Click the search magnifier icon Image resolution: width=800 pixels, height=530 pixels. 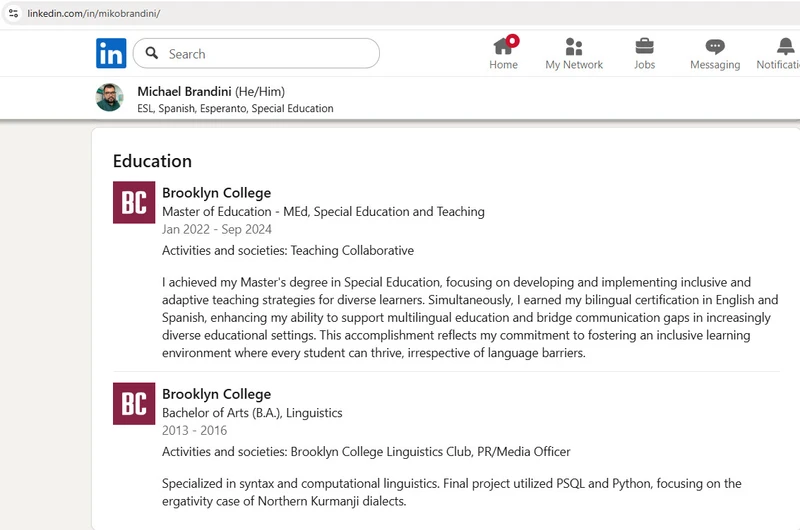[152, 53]
